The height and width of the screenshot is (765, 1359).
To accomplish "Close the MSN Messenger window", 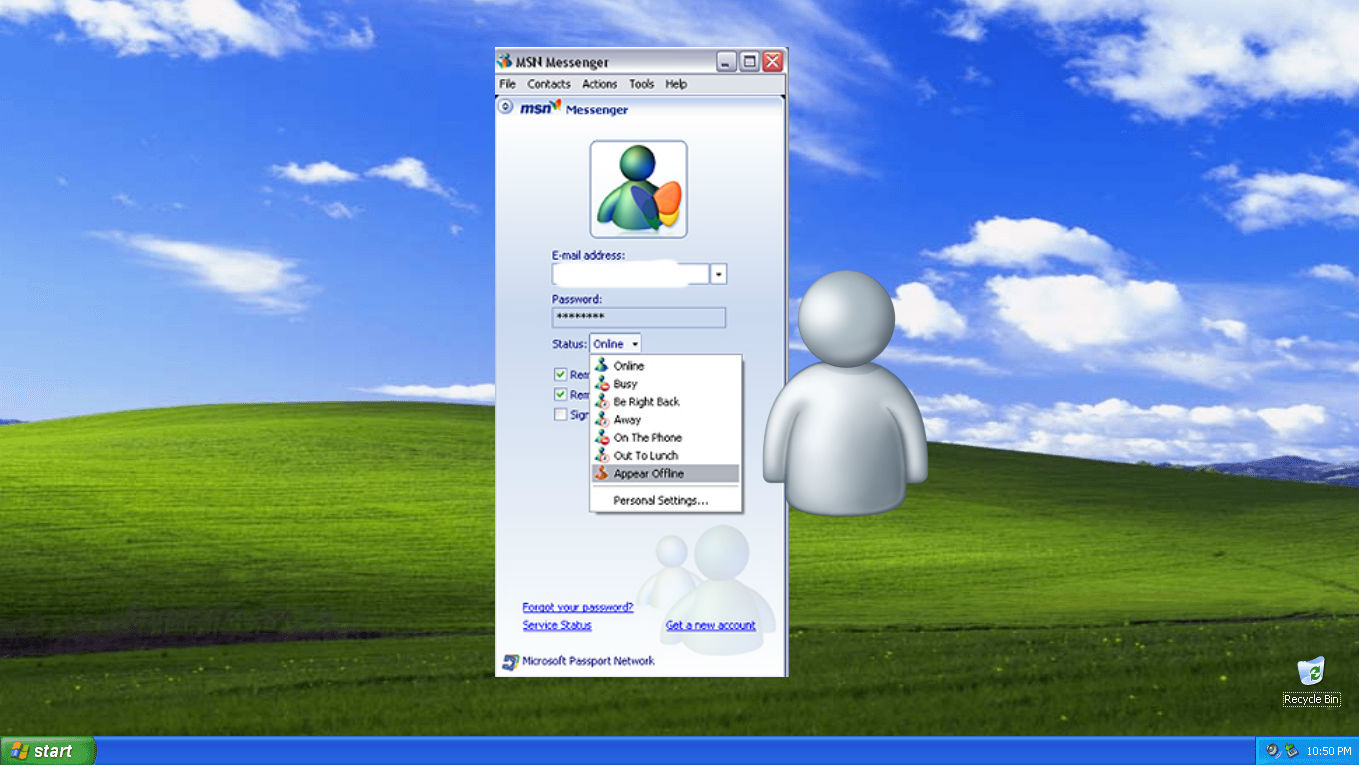I will tap(772, 62).
